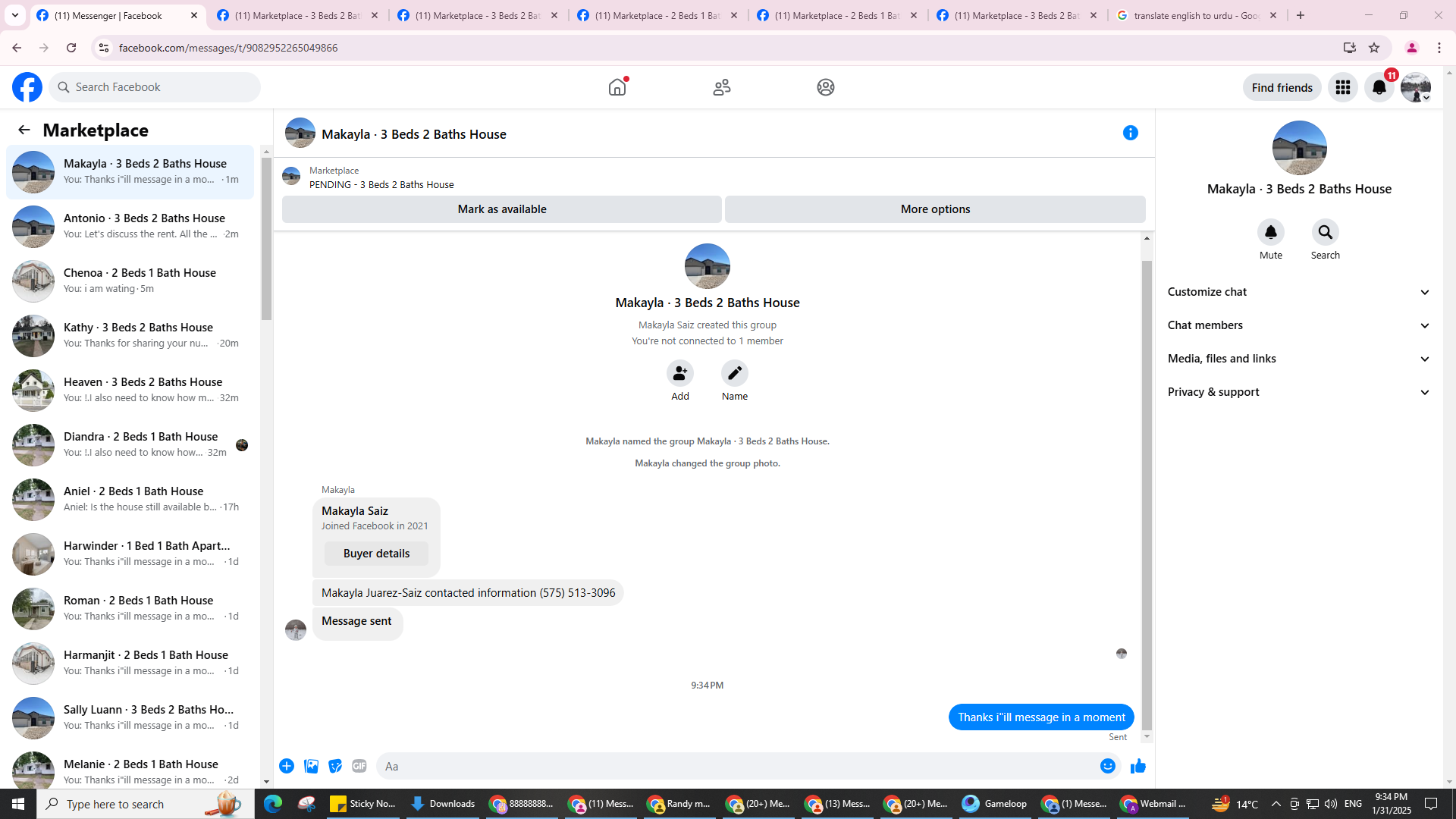
Task: Expand the Privacy & support section
Action: 1300,392
